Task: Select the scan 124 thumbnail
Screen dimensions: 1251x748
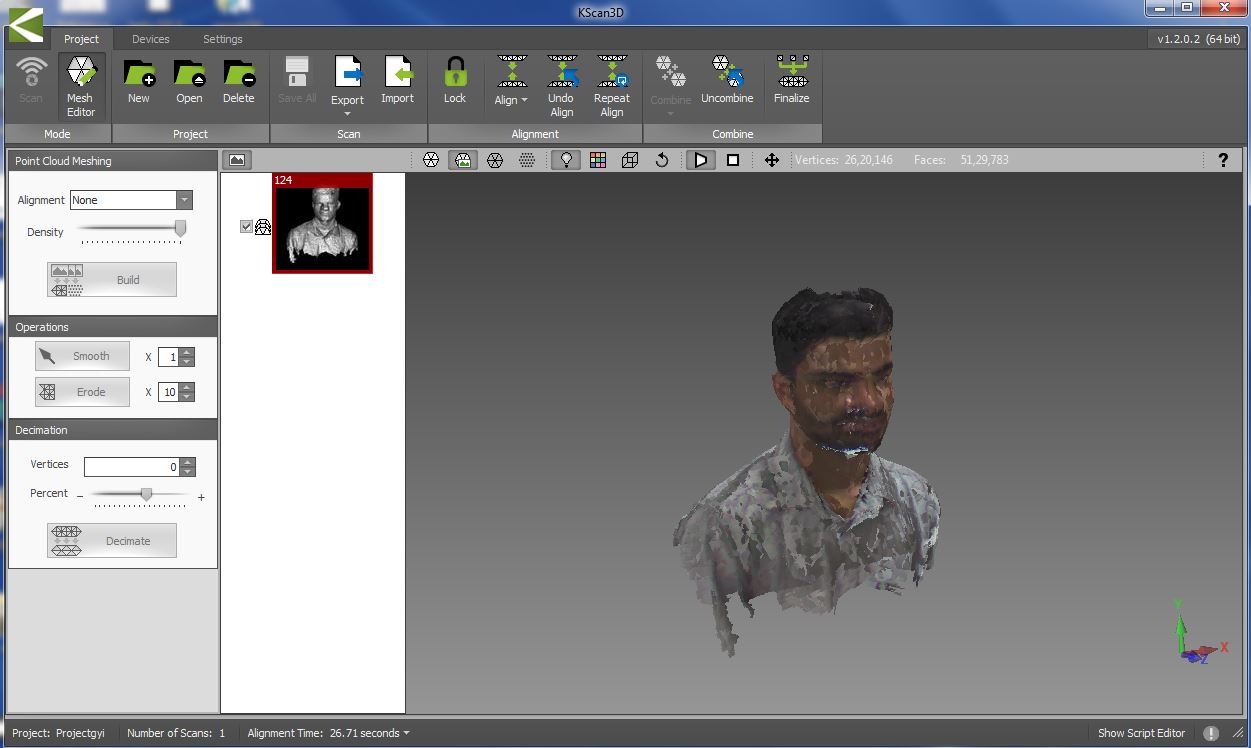Action: point(322,227)
